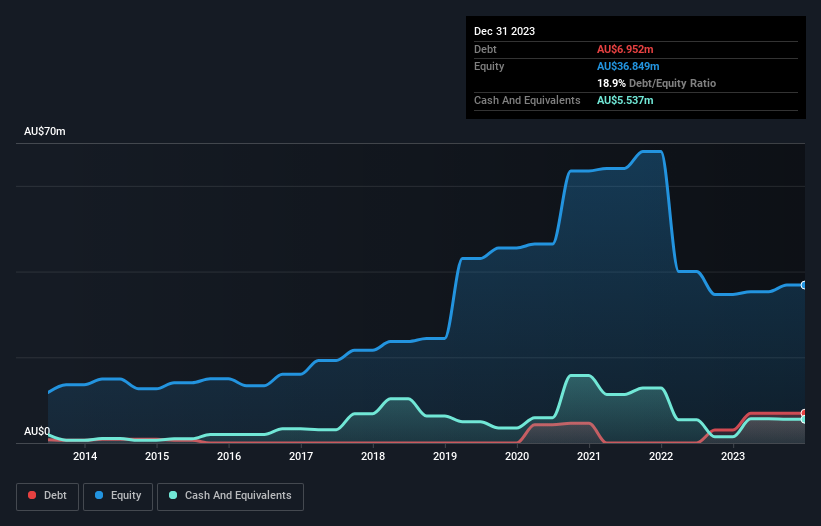The height and width of the screenshot is (526, 821).
Task: Click the teal Cash endpoint marker
Action: click(x=804, y=420)
